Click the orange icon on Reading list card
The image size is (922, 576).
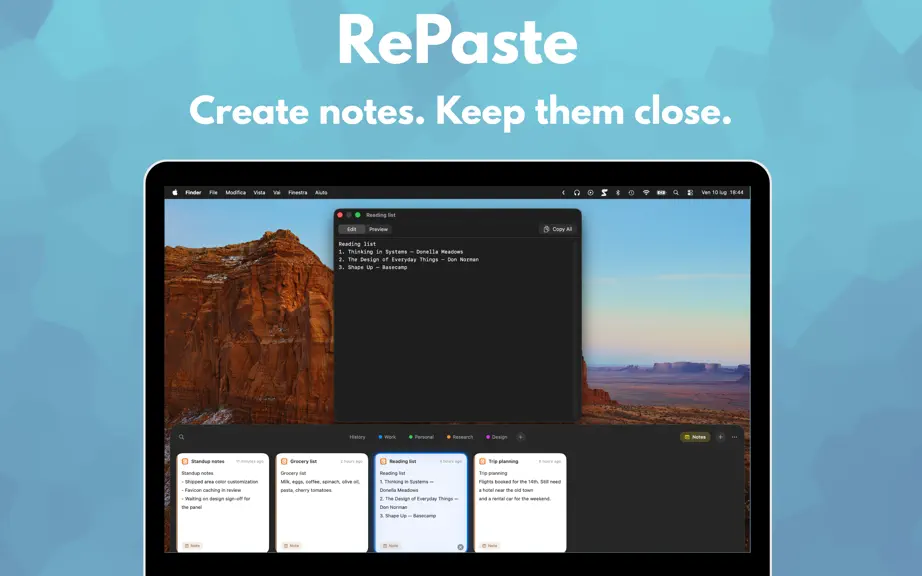(383, 461)
